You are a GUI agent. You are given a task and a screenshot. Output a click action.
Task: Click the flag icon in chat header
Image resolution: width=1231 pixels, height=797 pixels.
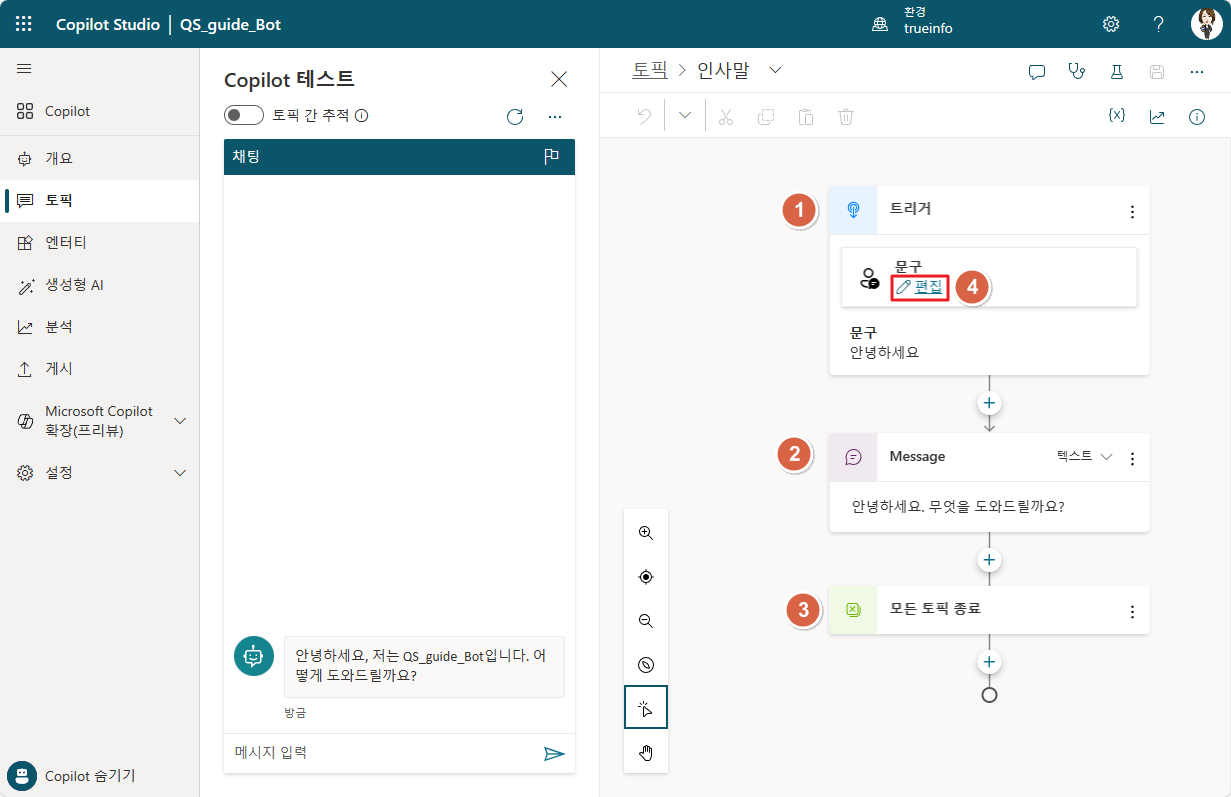[x=551, y=157]
